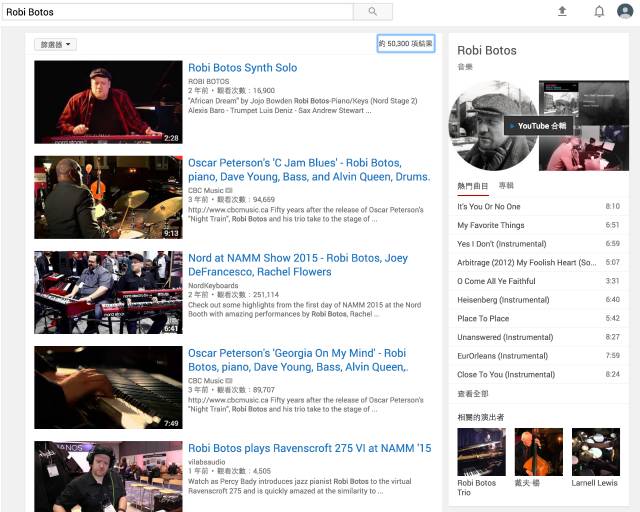Image resolution: width=640 pixels, height=512 pixels.
Task: Open the upload video icon
Action: [x=562, y=11]
